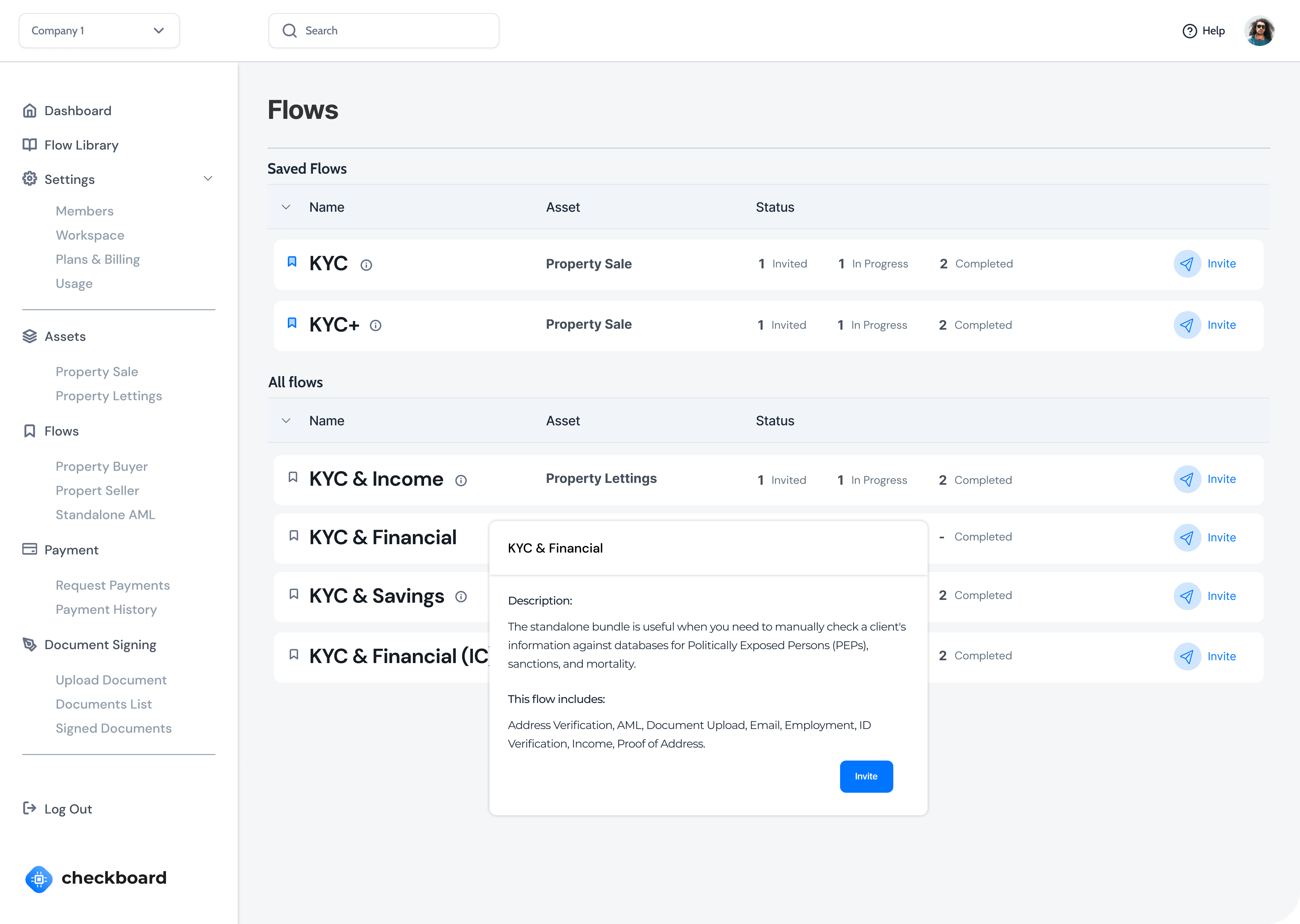Click Name column header in Saved Flows
The image size is (1300, 924).
[327, 207]
